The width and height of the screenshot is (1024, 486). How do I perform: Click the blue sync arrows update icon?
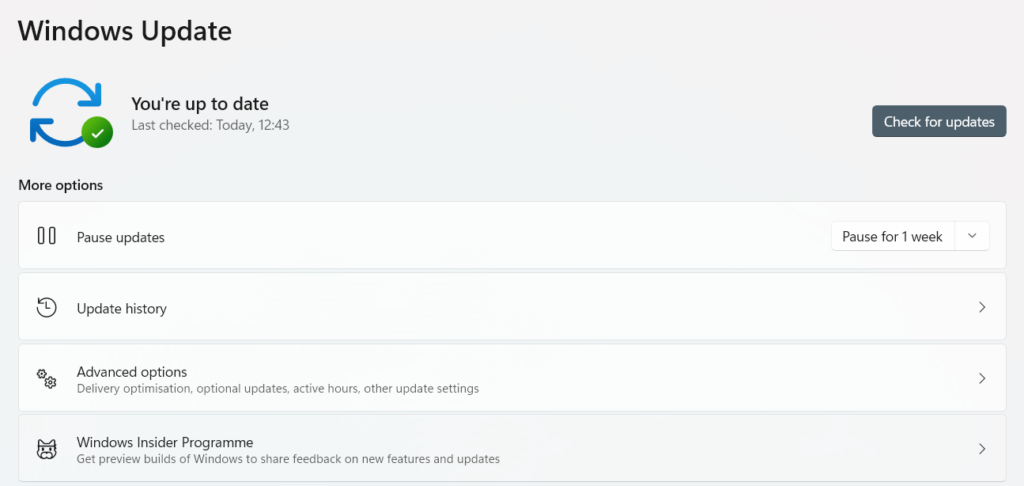(62, 106)
